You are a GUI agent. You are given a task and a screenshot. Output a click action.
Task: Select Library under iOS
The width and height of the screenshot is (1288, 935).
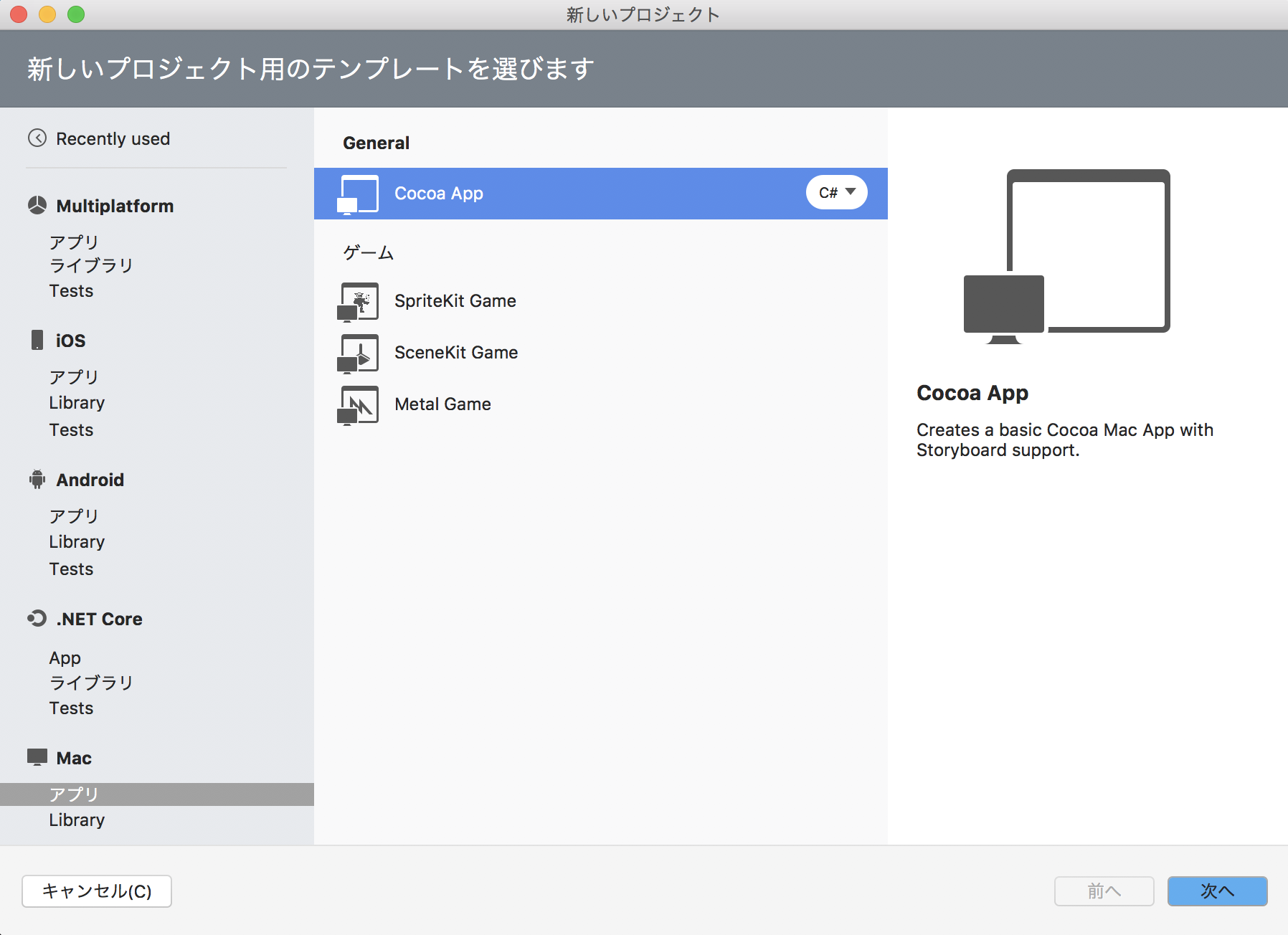click(77, 403)
